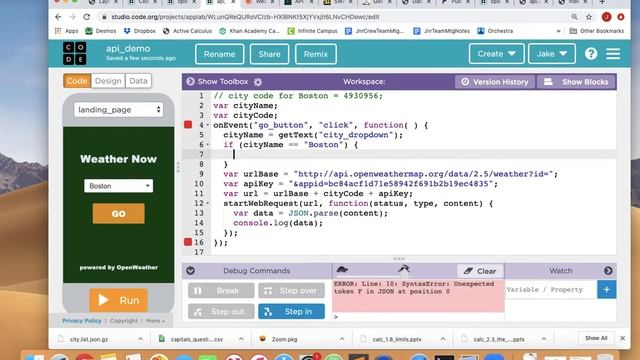Click the browser back arrow

click(58, 17)
